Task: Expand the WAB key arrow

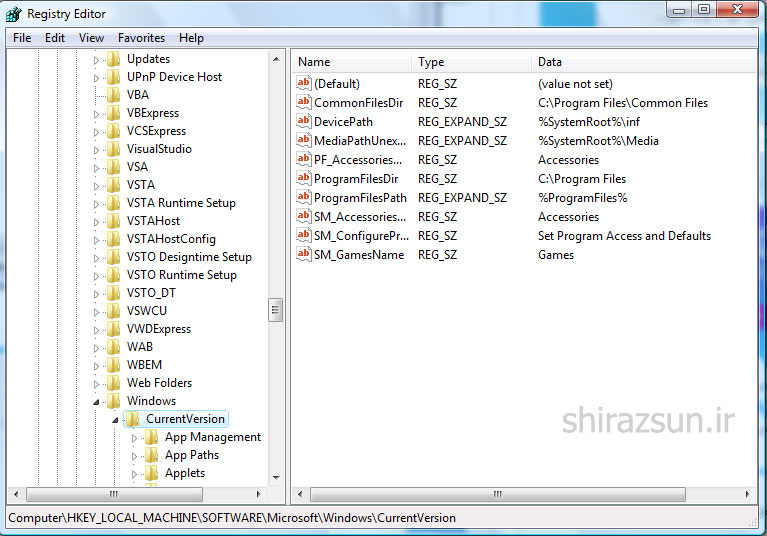Action: [x=96, y=348]
